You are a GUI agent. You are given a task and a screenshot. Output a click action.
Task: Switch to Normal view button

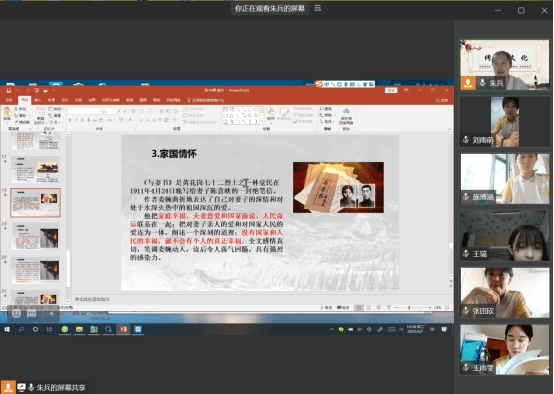click(x=359, y=308)
